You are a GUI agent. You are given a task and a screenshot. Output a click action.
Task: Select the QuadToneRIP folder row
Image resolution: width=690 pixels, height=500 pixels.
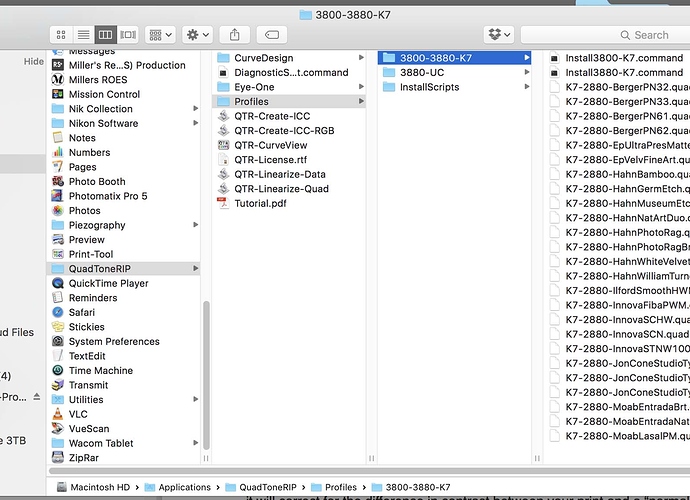(123, 268)
